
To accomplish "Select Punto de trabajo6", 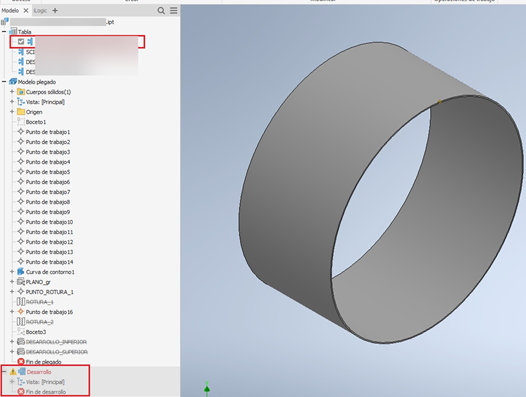I will (48, 182).
